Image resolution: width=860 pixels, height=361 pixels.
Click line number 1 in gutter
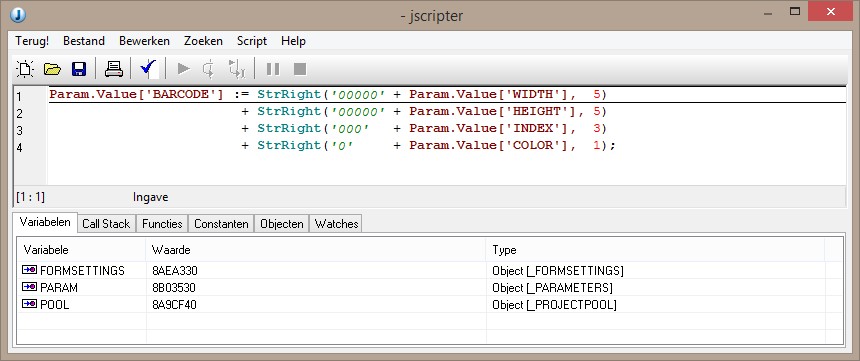19,97
